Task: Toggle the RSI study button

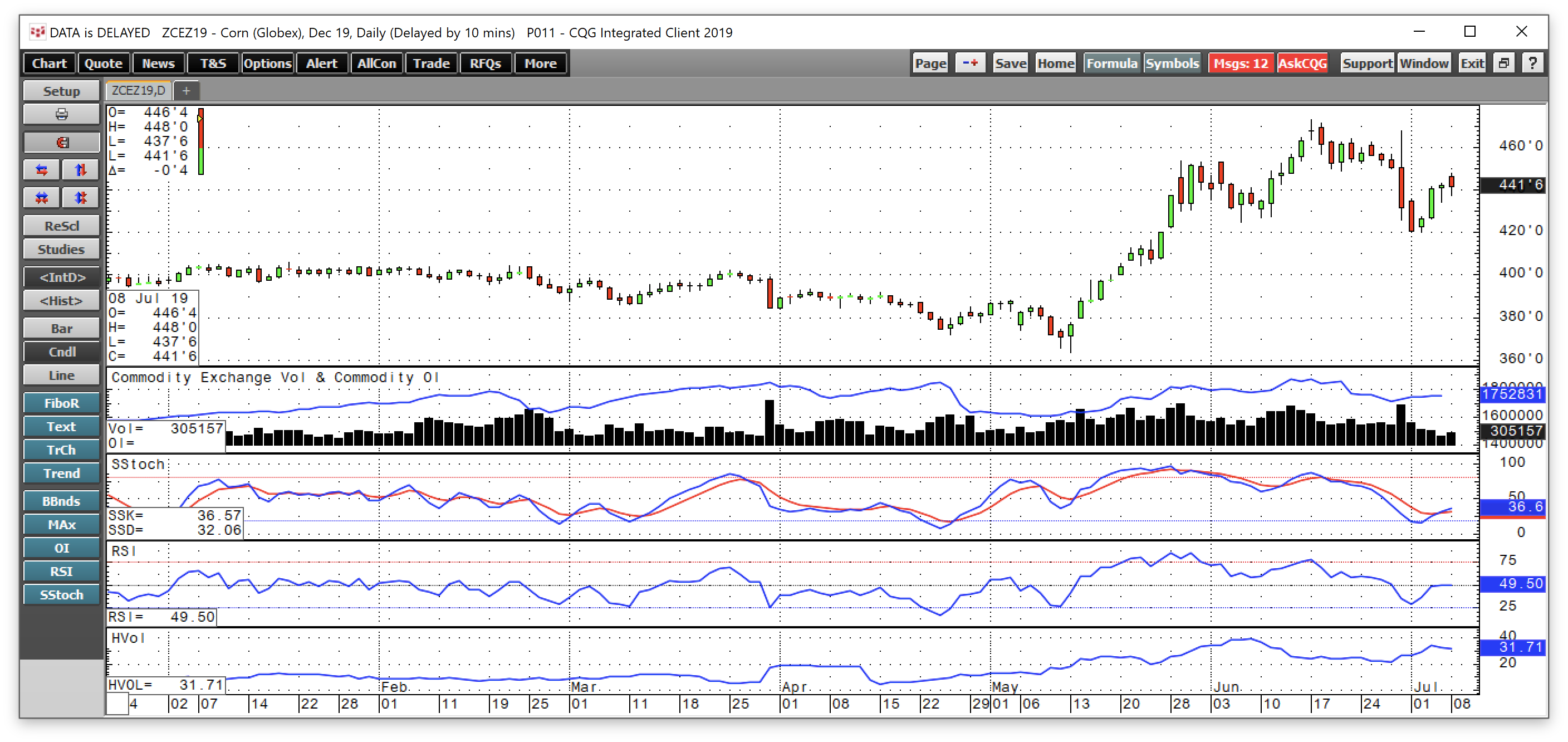Action: coord(61,572)
